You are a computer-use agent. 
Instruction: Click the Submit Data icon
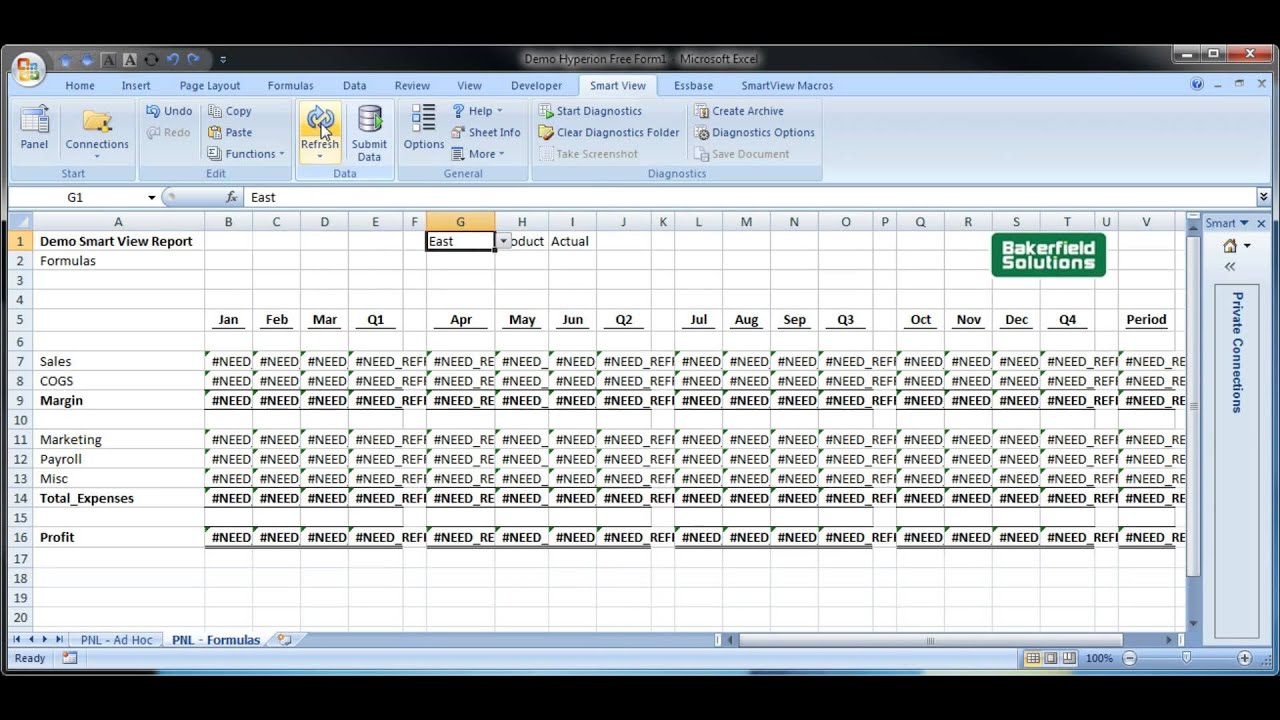369,131
